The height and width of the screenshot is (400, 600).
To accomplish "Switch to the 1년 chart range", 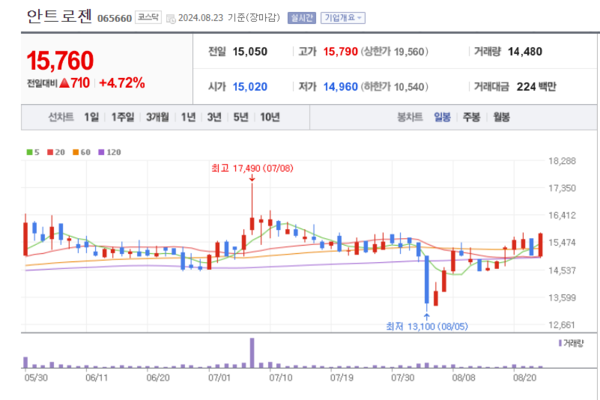I will 188,117.
